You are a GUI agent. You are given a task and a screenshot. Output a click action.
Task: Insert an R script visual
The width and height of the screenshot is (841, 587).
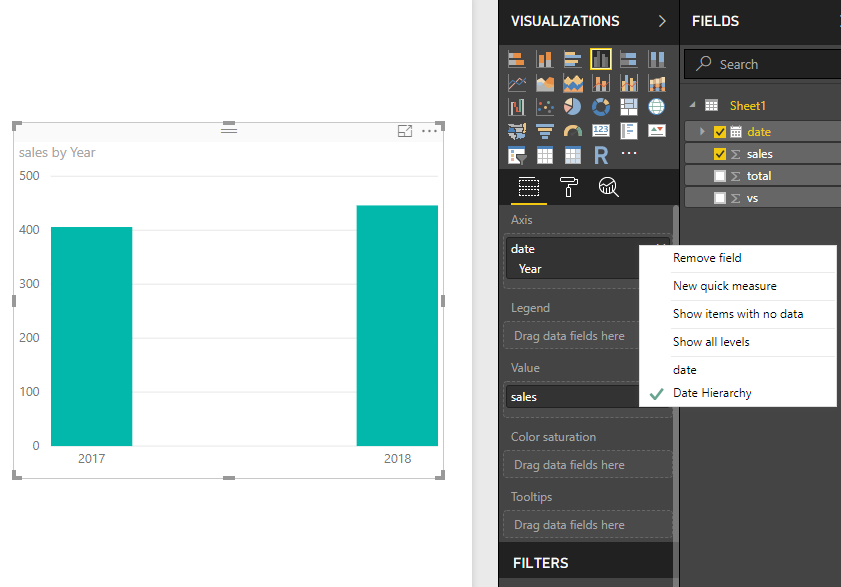[x=601, y=155]
